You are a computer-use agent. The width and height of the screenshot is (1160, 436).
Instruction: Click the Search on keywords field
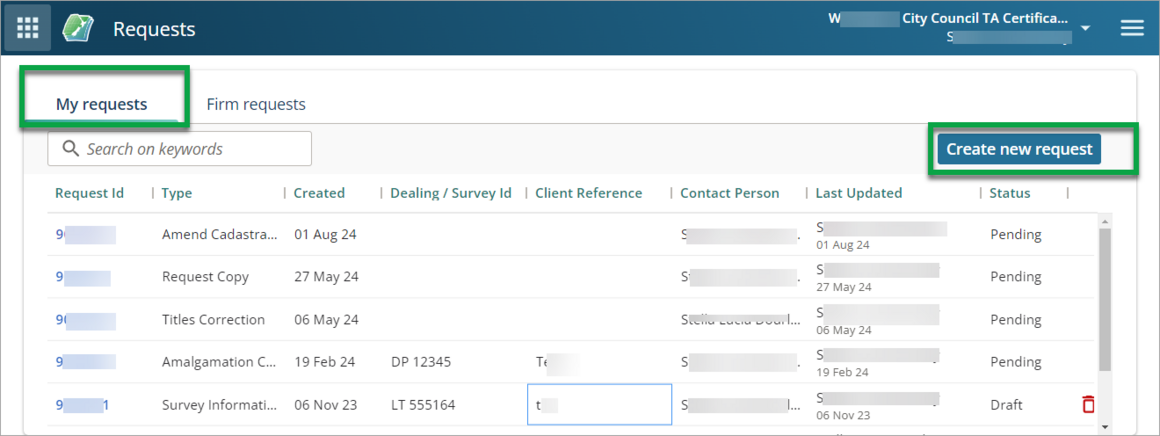point(190,149)
